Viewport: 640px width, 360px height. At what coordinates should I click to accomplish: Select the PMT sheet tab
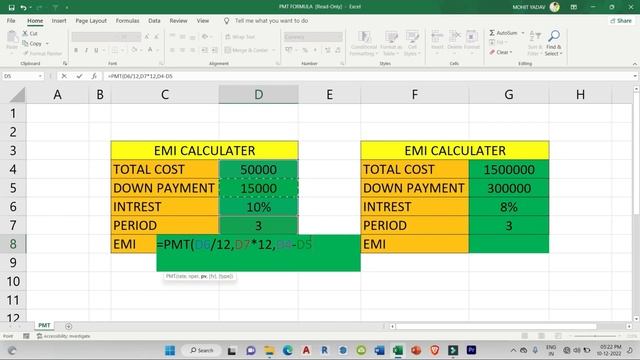tap(44, 325)
